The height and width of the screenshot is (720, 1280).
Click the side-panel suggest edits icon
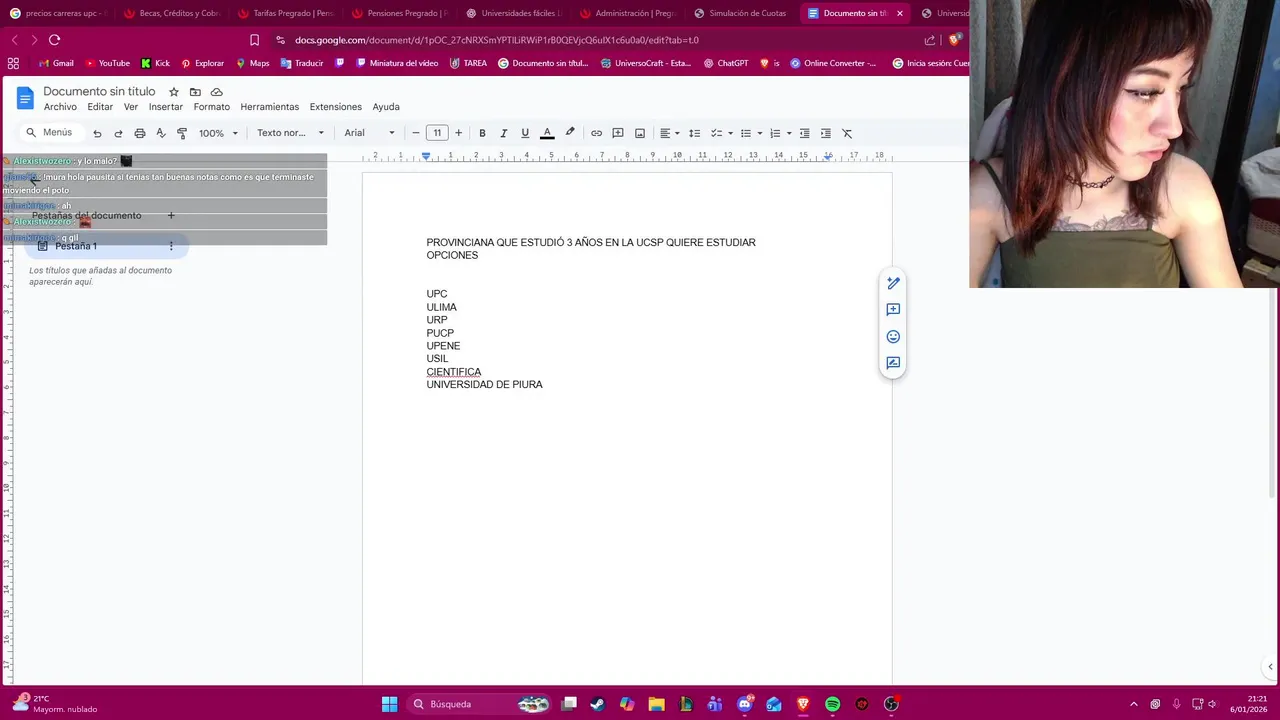[893, 363]
